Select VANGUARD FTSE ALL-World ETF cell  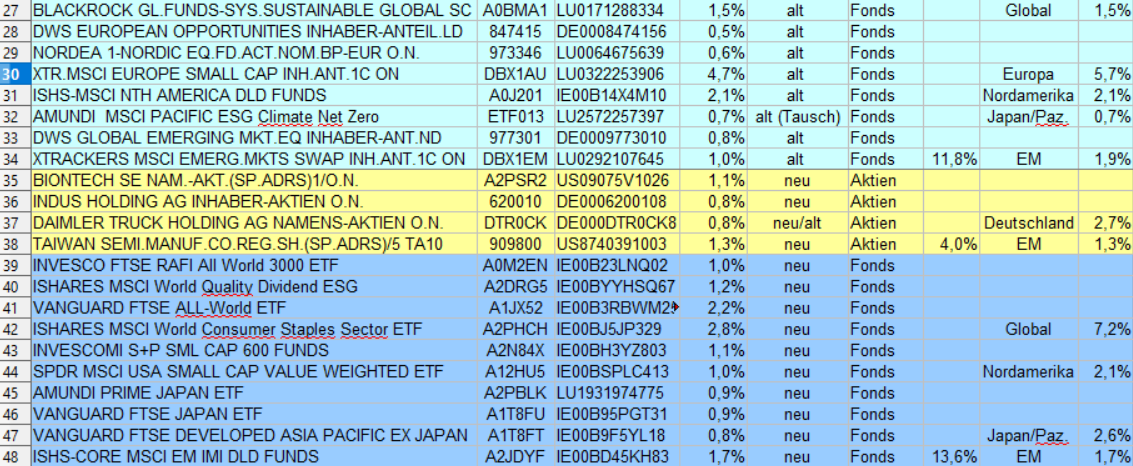tap(254, 308)
